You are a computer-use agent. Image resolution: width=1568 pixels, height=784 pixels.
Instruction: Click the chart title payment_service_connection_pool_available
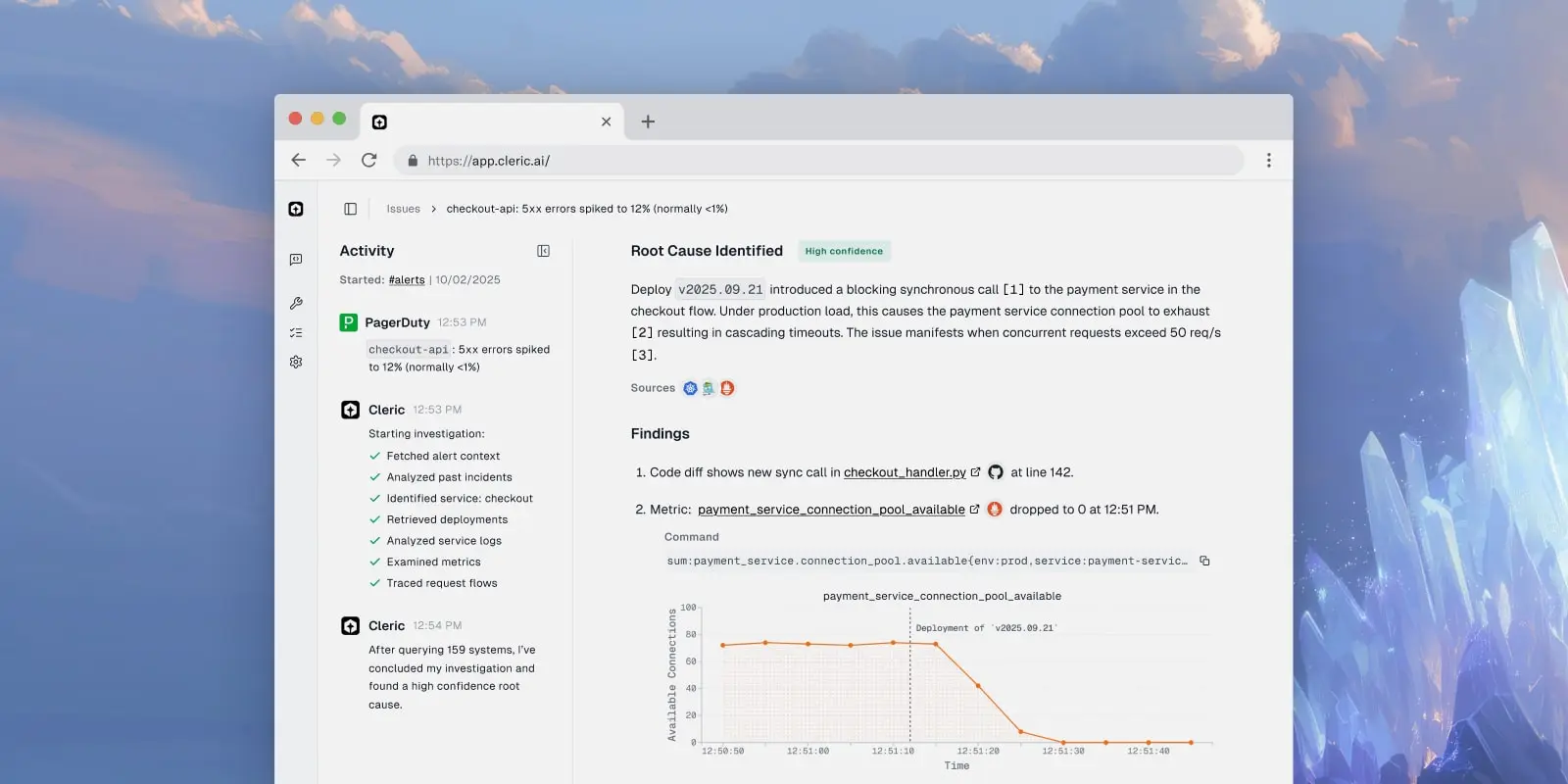942,596
